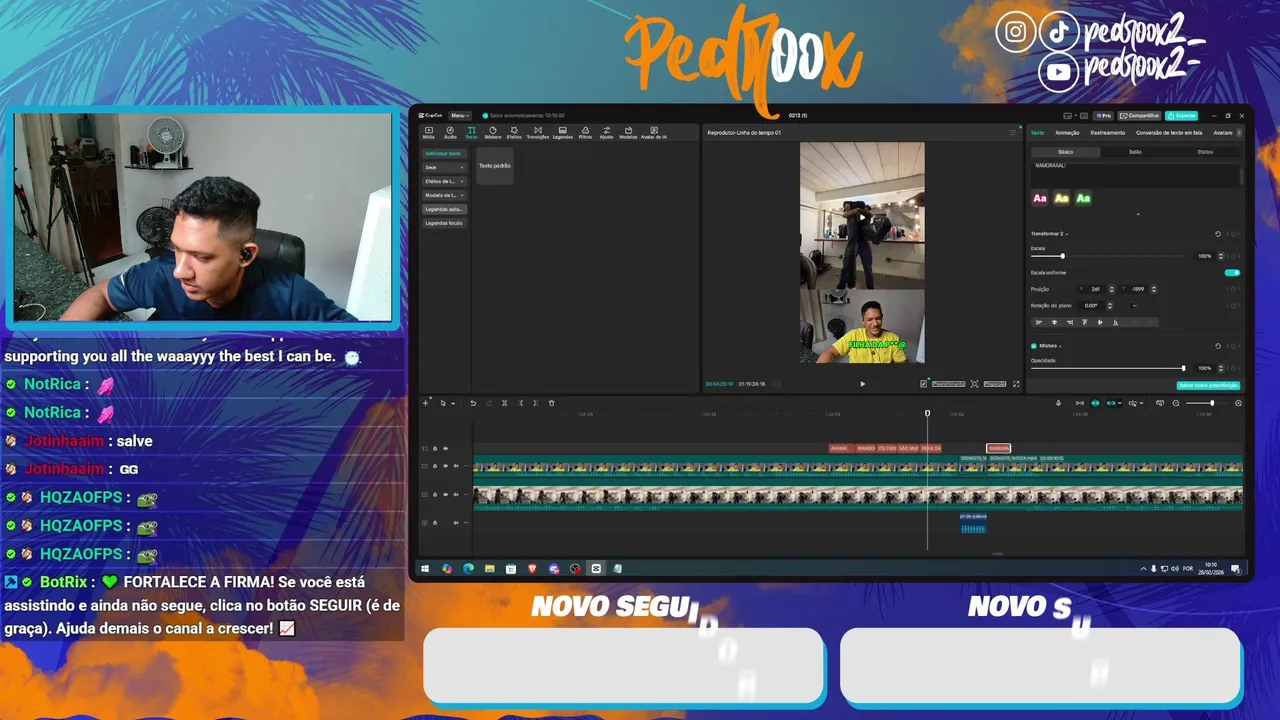Click the split clip tool in timeline toolbar
Viewport: 1280px width, 720px height.
click(x=505, y=403)
